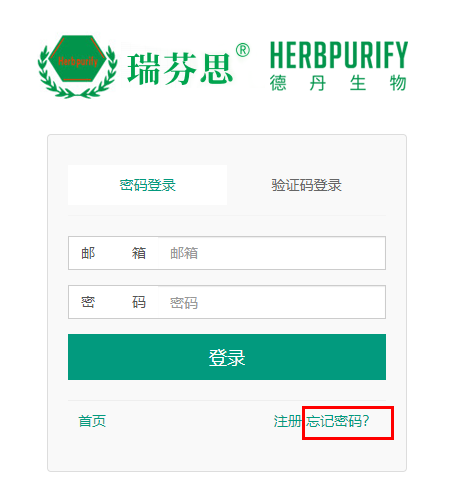
Task: Open the 忘记密码? link
Action: pyautogui.click(x=338, y=421)
